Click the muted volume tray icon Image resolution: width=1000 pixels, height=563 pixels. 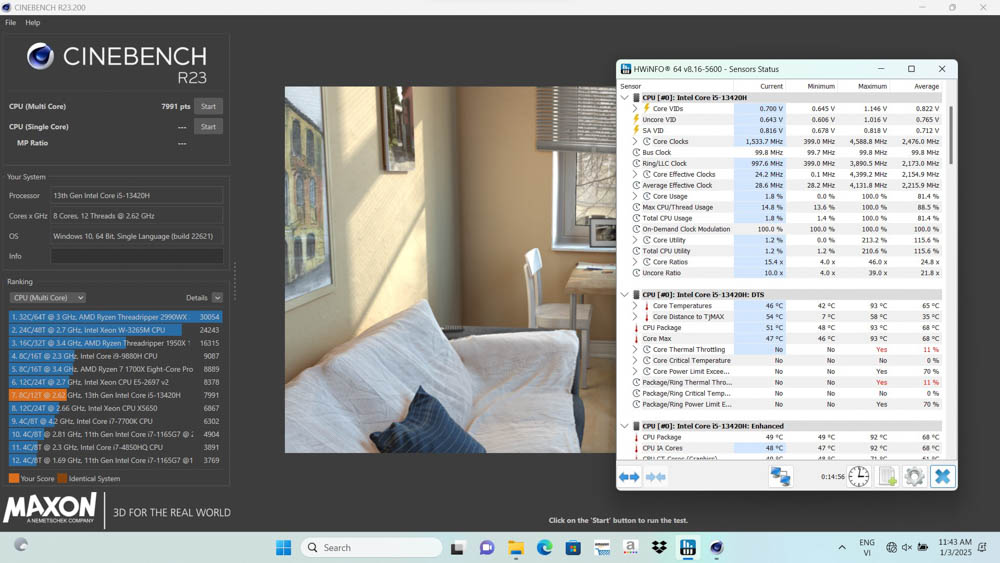point(907,547)
